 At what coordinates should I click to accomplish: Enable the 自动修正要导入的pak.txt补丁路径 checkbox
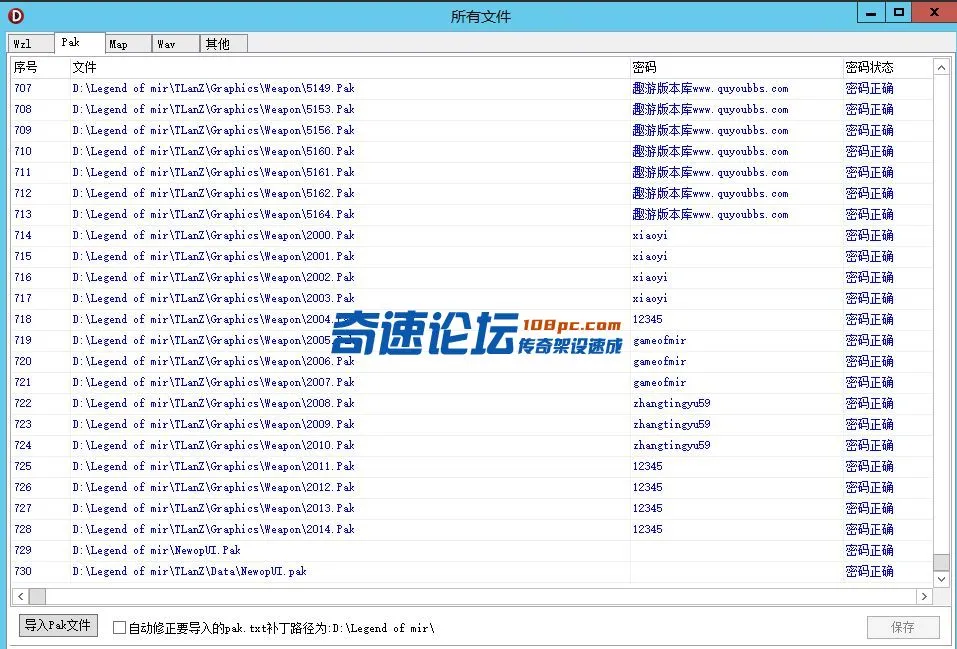pos(120,628)
